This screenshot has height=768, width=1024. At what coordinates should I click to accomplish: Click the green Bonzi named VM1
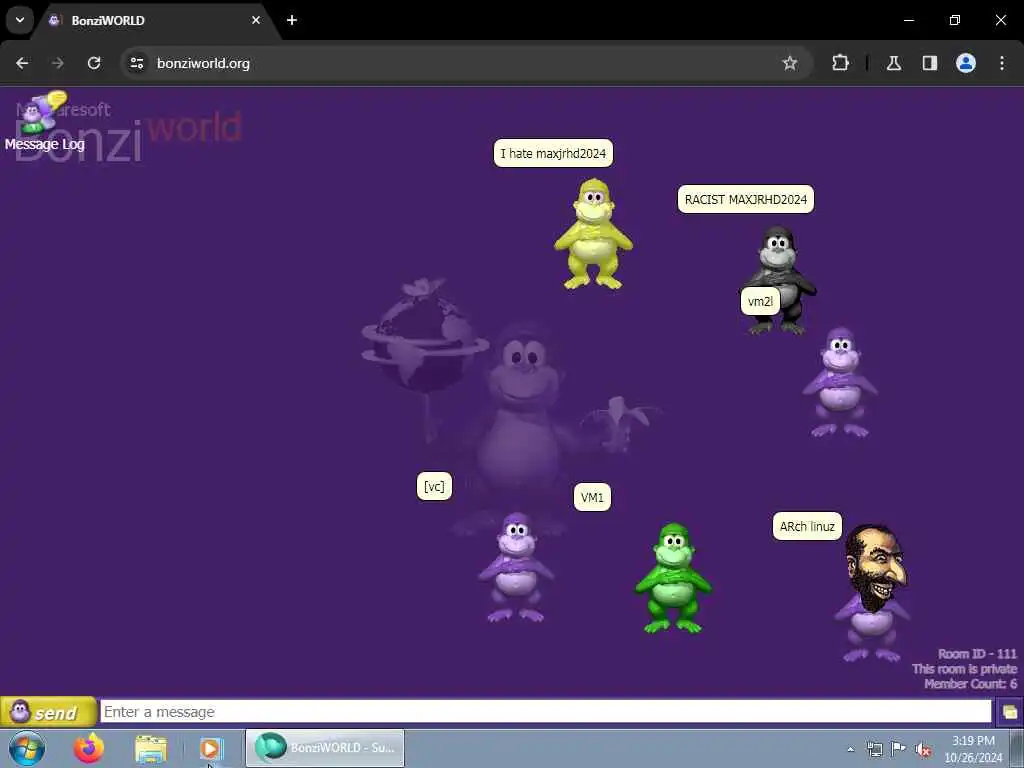(673, 577)
